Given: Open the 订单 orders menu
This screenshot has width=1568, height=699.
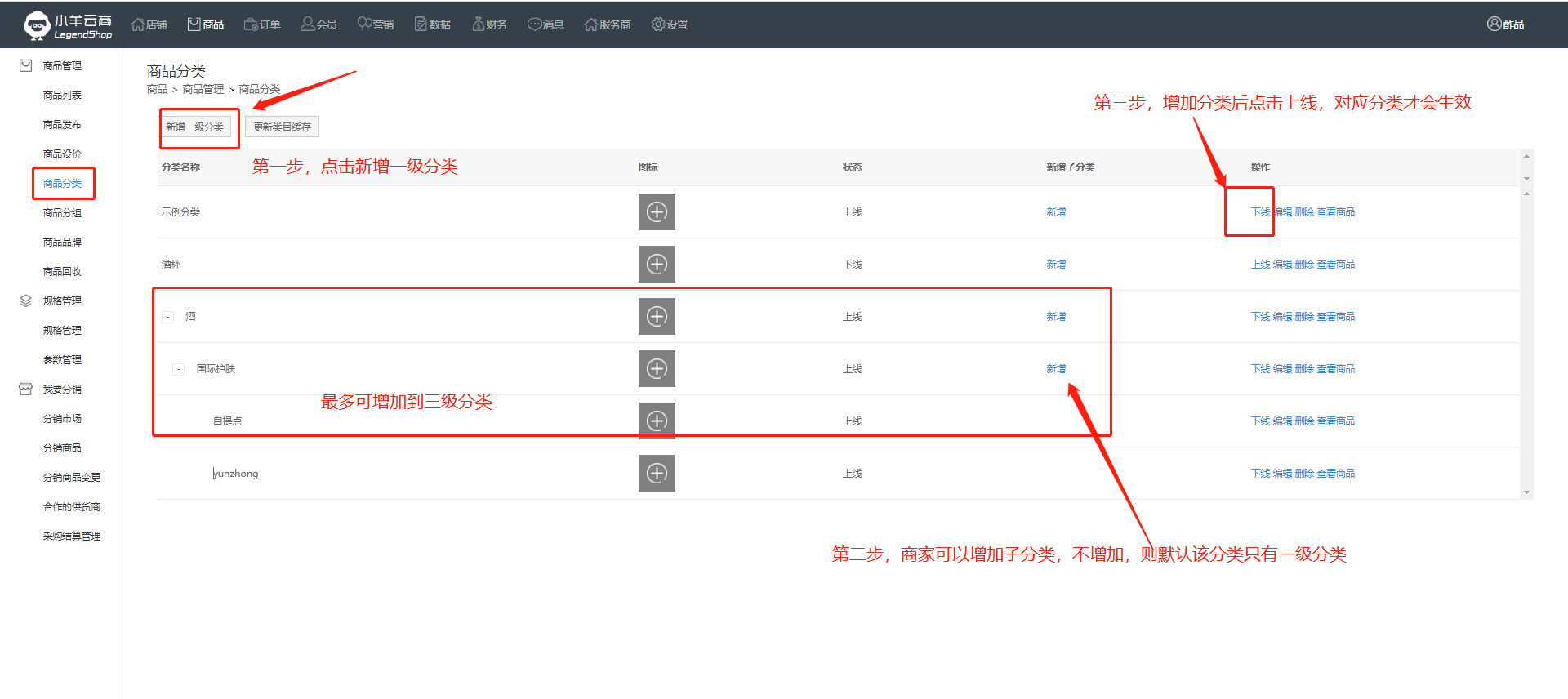Looking at the screenshot, I should tap(262, 24).
